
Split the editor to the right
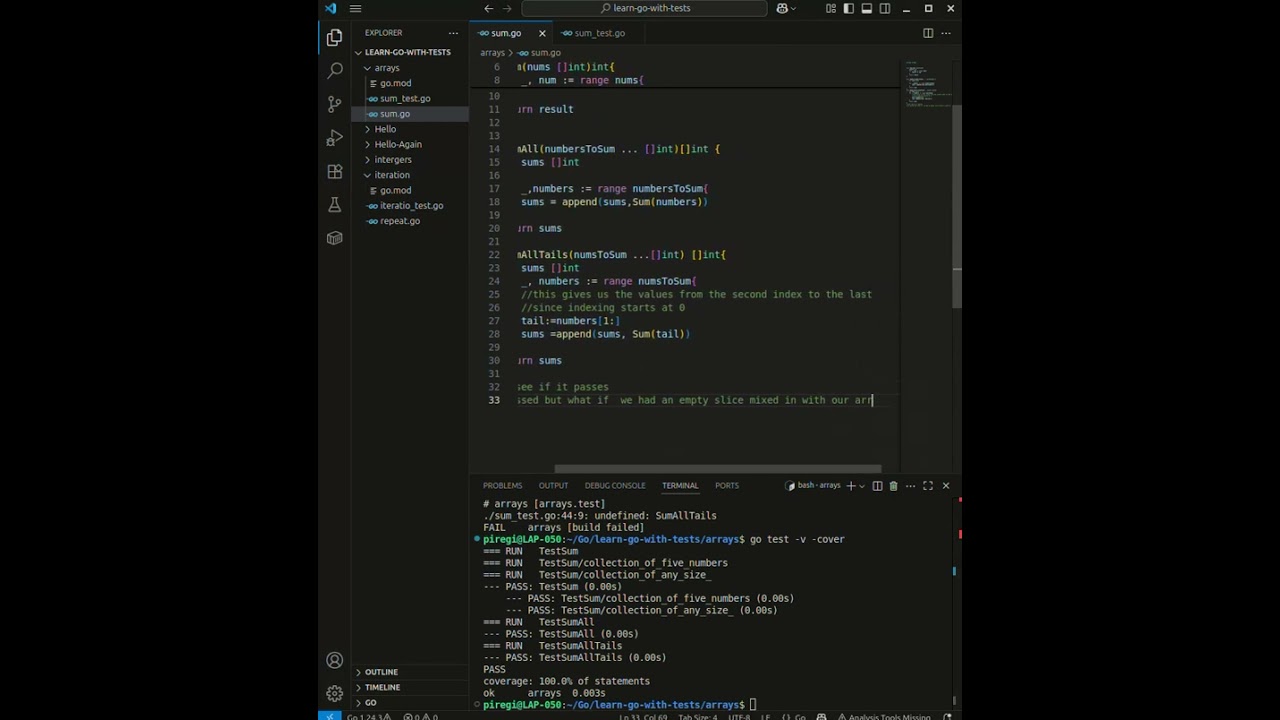pyautogui.click(x=928, y=33)
